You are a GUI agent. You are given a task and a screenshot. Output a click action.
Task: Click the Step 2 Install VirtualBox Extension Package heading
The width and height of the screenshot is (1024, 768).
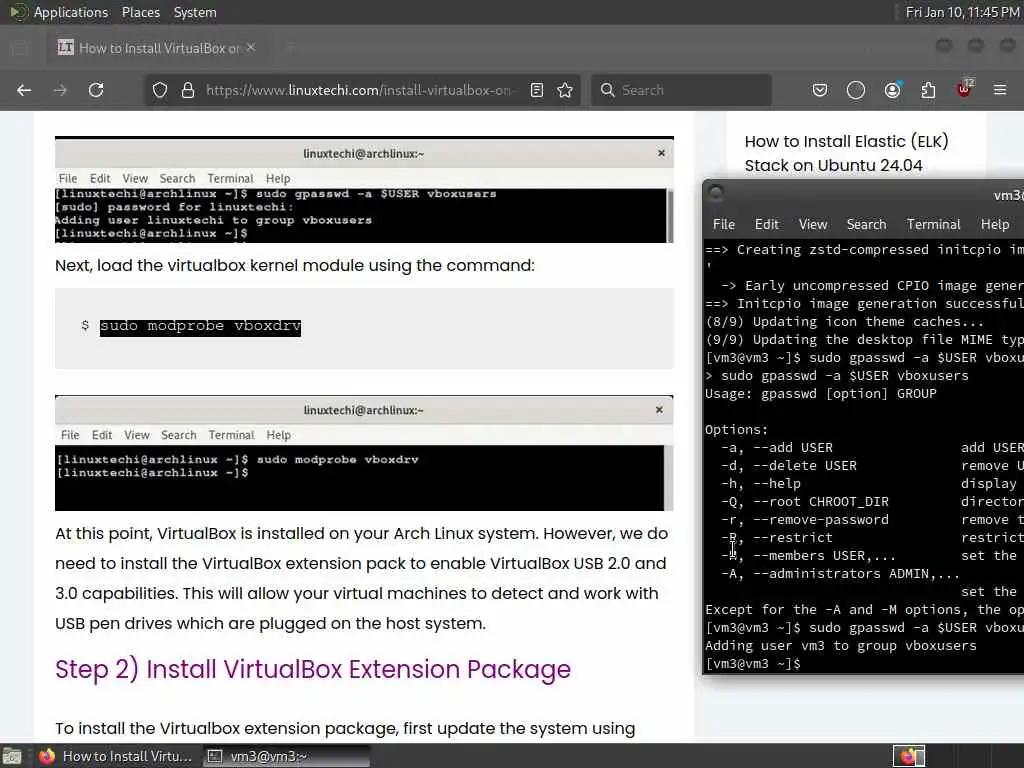[313, 669]
